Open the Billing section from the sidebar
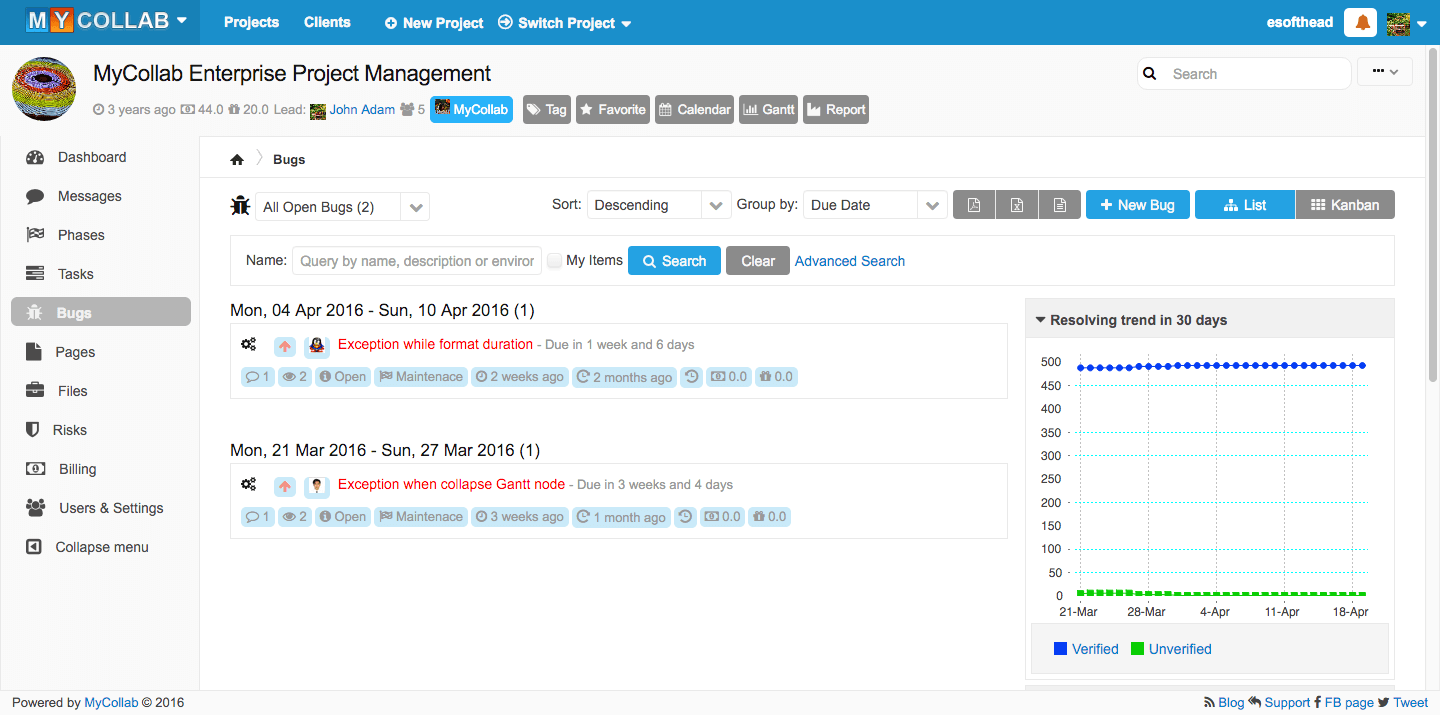1440x715 pixels. tap(35, 468)
